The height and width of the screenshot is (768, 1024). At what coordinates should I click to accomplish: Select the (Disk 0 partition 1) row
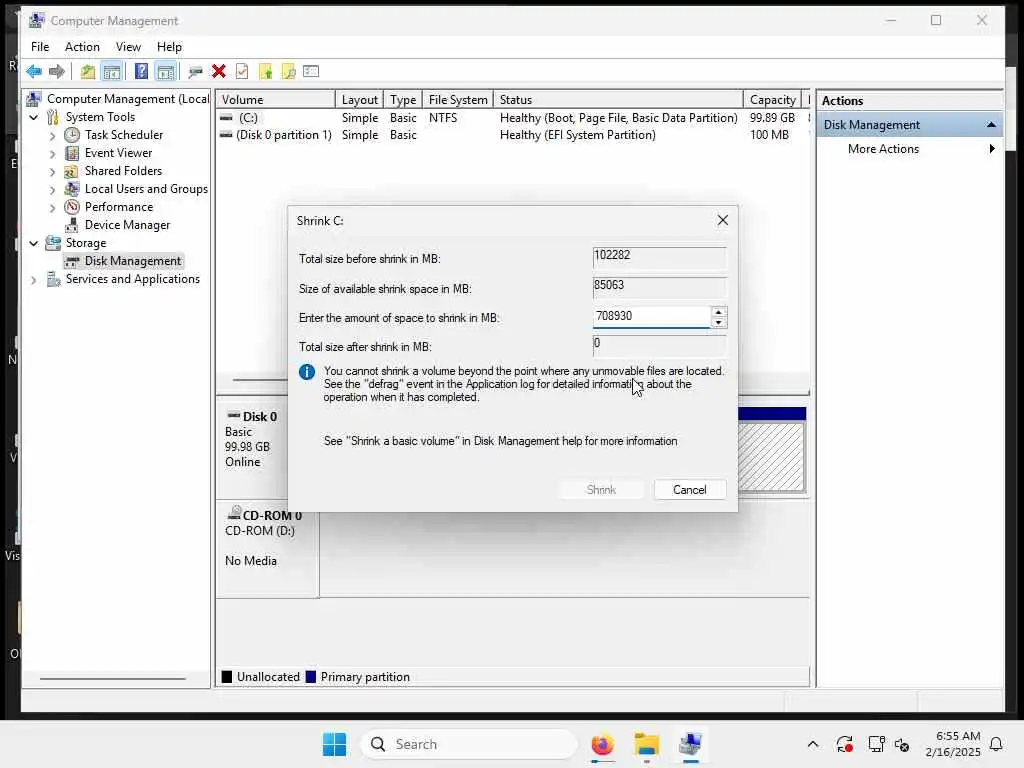[513, 135]
